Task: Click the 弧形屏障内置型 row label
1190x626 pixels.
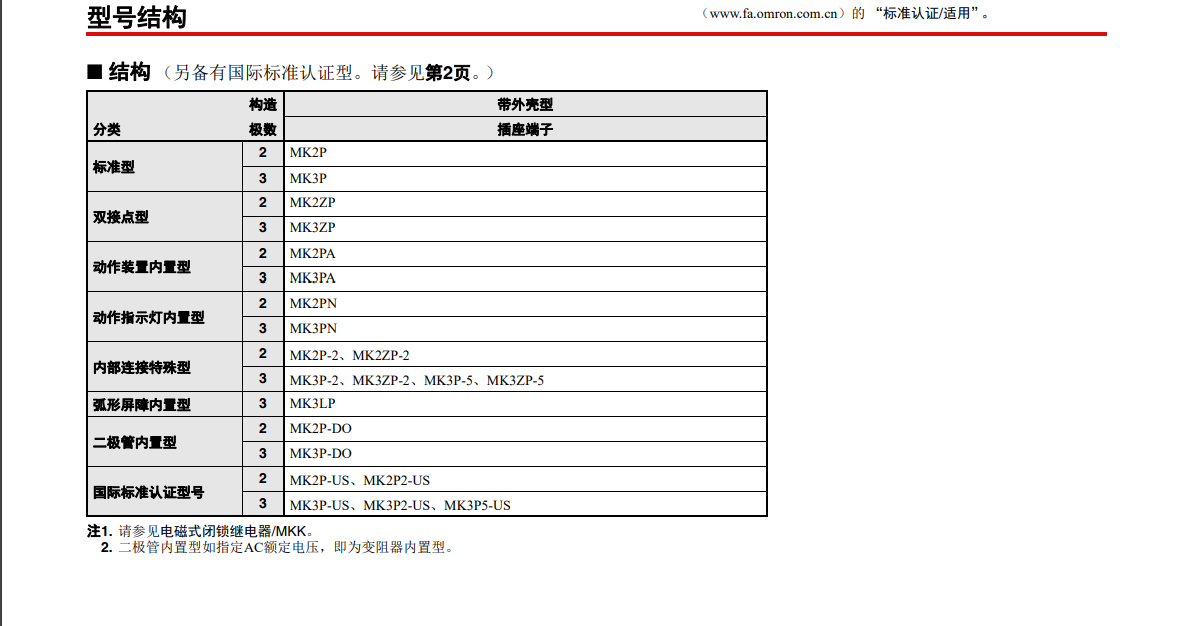Action: (141, 405)
